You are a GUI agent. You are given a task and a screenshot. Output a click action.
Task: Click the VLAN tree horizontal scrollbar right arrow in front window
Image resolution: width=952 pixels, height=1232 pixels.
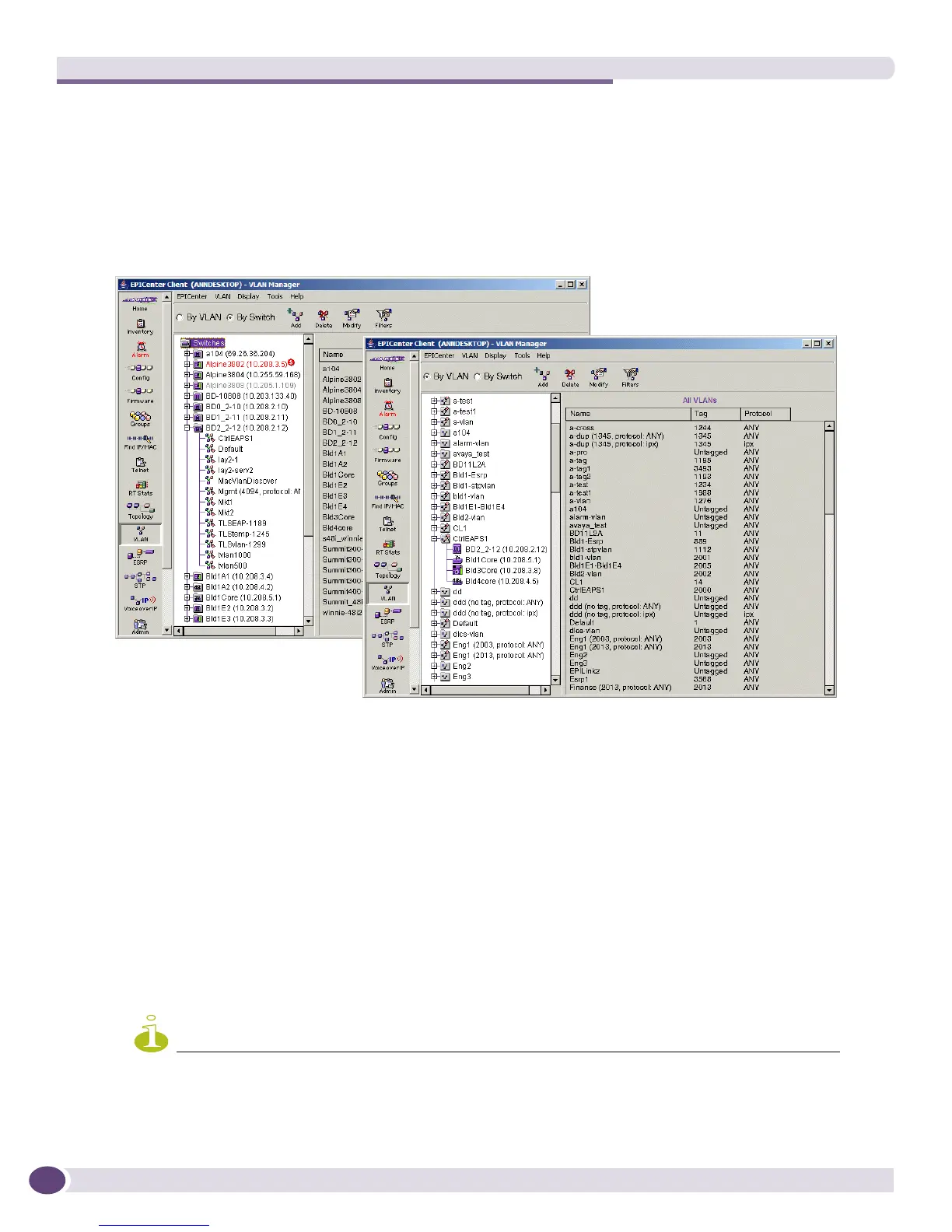coord(544,690)
